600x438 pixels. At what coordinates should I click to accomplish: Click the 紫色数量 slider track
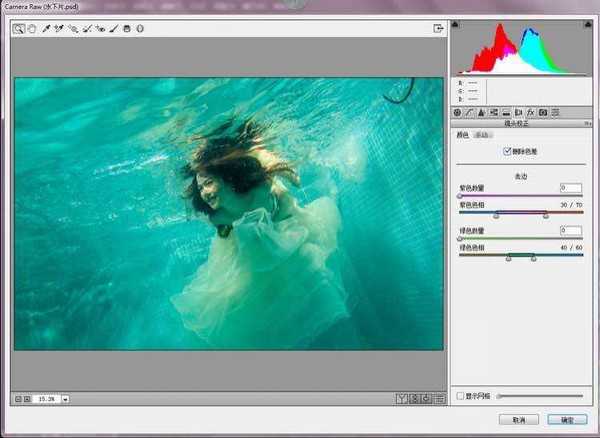tap(520, 196)
